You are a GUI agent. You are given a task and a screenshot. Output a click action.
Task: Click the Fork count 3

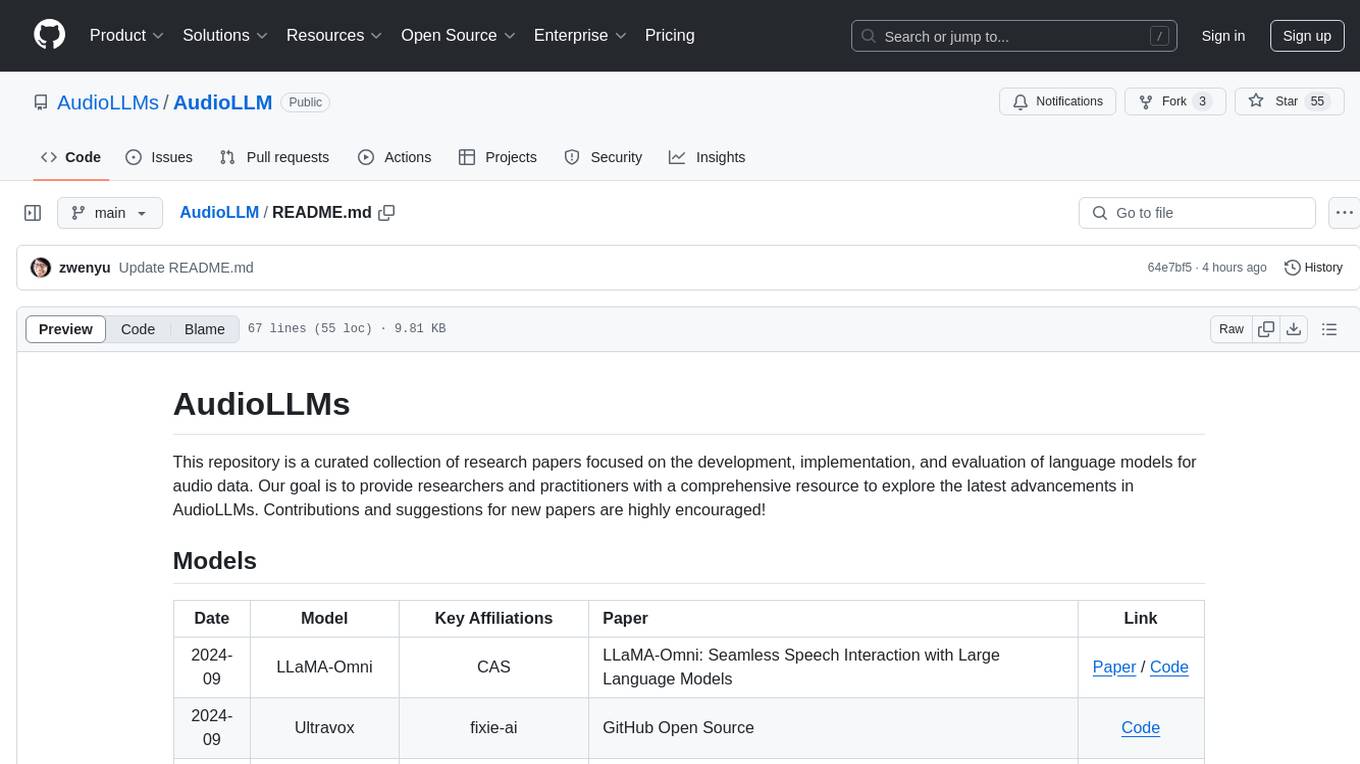[1203, 102]
